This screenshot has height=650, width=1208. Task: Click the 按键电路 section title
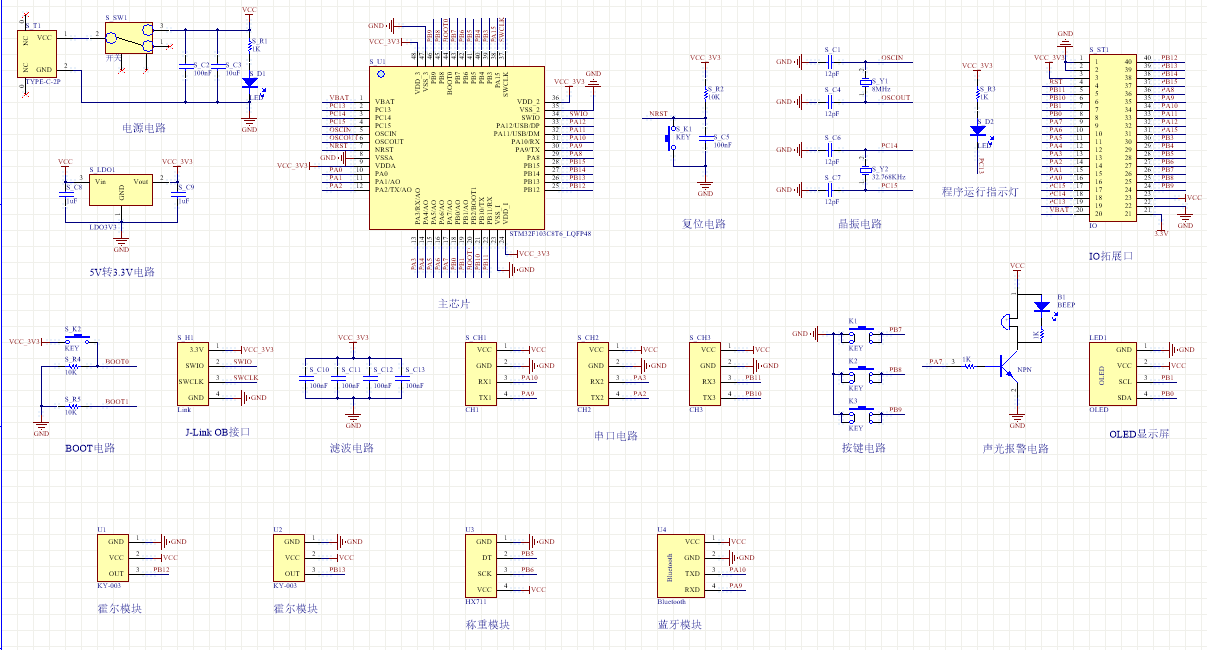pos(863,448)
